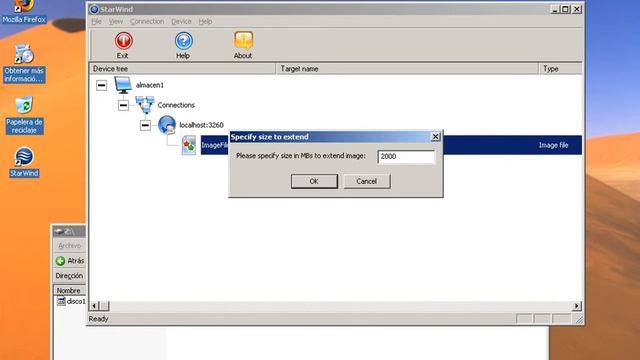Select the ImageFile device icon
Screen dimensions: 640x360
tap(189, 145)
